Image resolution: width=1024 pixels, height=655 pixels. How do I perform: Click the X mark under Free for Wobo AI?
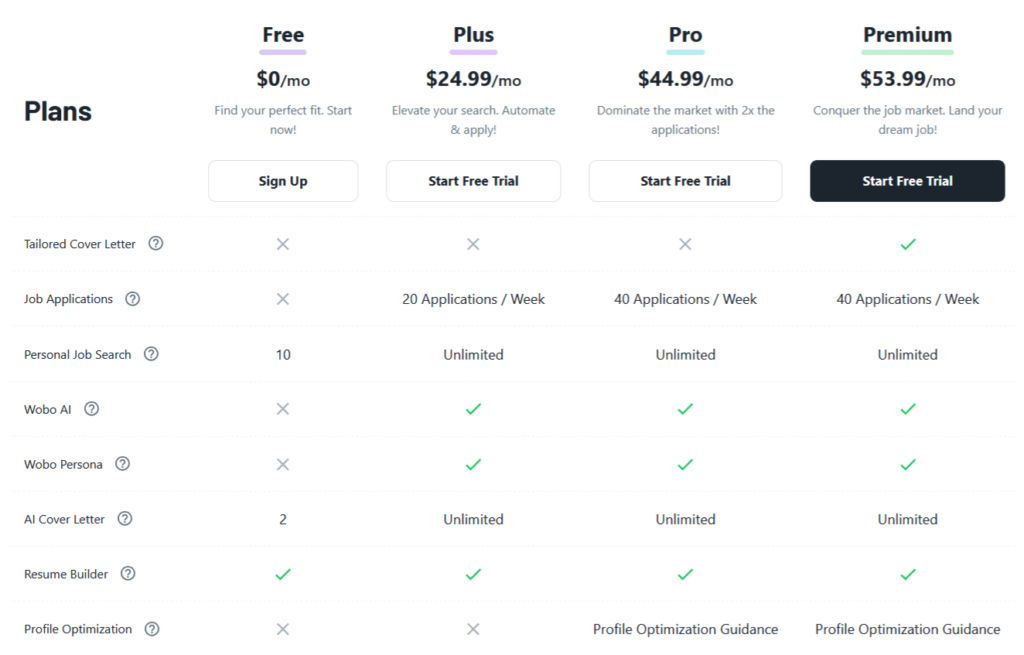click(x=283, y=408)
